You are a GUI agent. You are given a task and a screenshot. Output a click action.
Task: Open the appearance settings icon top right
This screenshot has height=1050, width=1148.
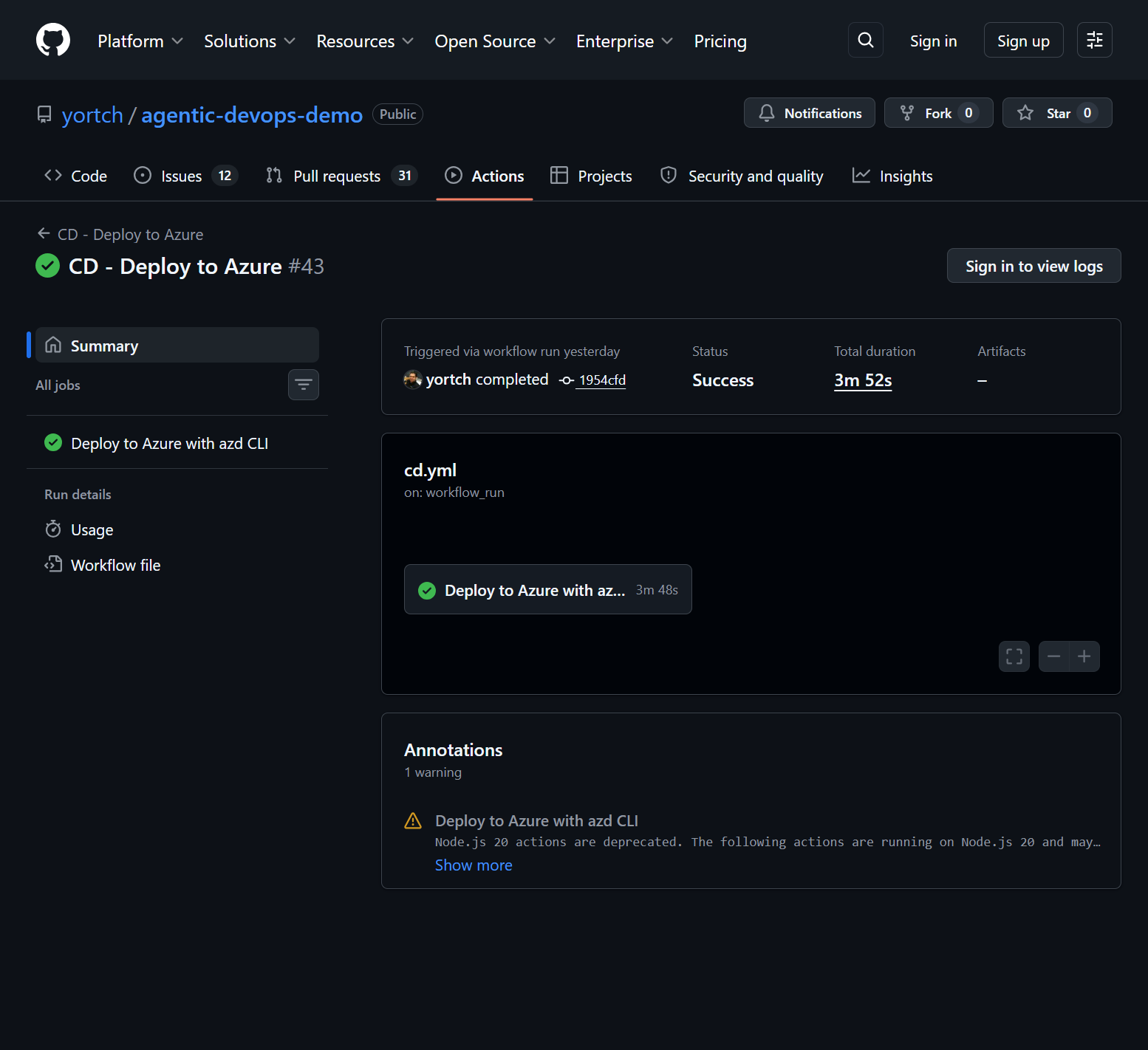tap(1094, 40)
